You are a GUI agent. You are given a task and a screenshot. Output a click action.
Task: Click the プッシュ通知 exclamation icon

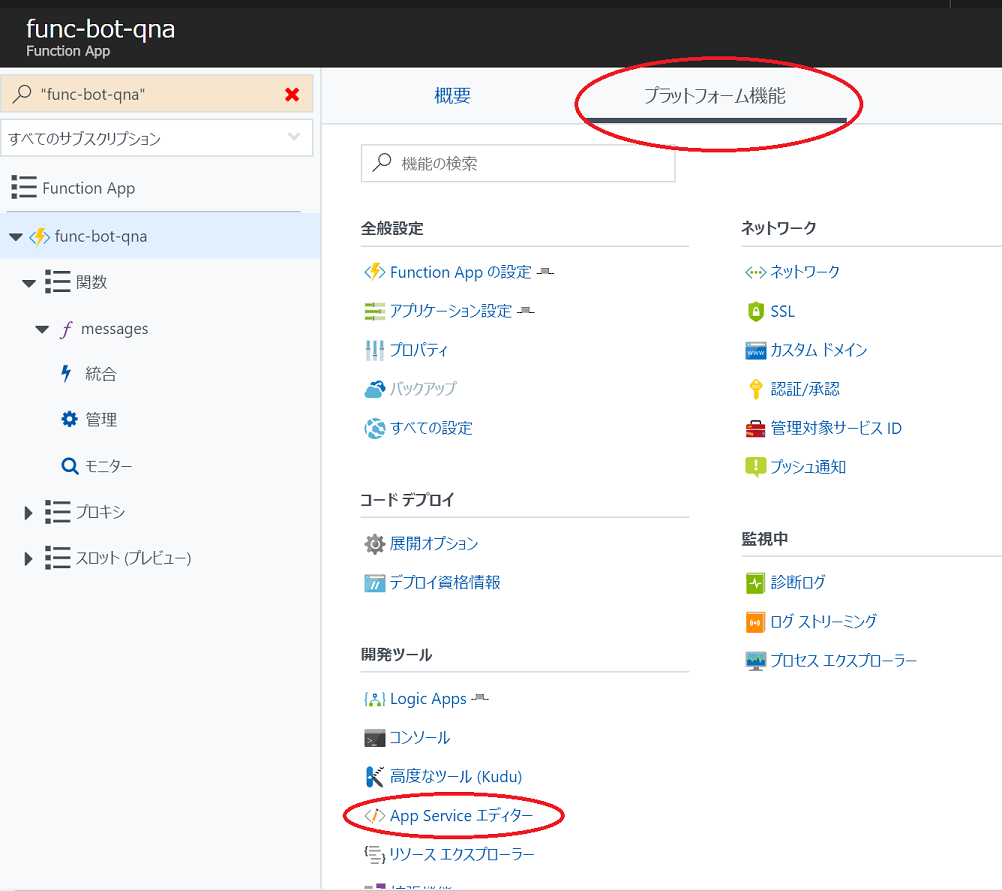(x=755, y=467)
